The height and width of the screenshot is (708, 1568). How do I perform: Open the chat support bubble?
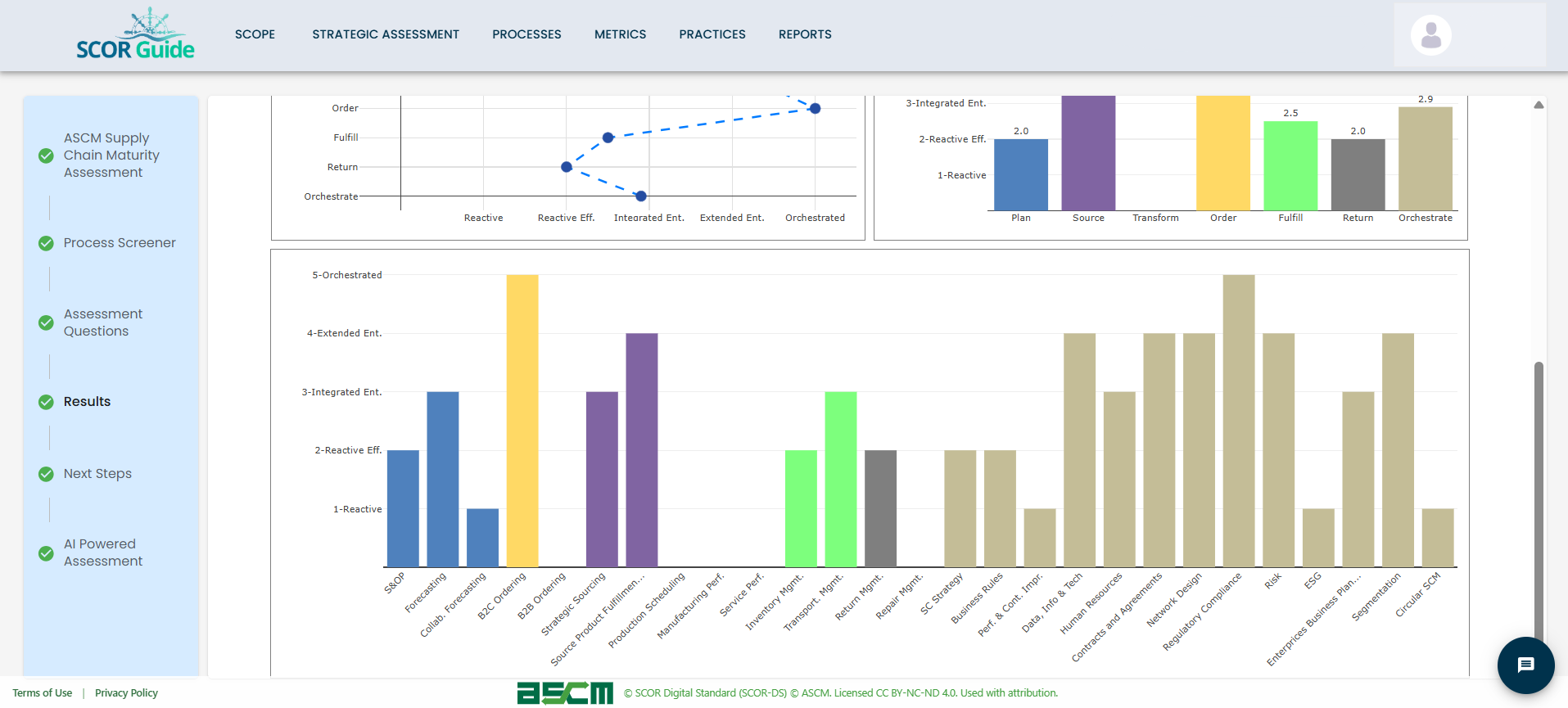(1525, 665)
